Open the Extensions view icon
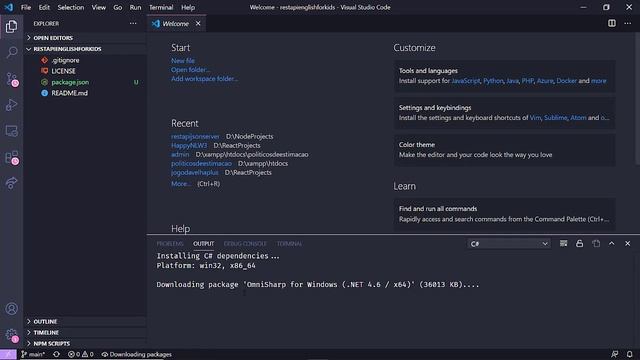Viewport: 640px width, 360px height. (11, 157)
